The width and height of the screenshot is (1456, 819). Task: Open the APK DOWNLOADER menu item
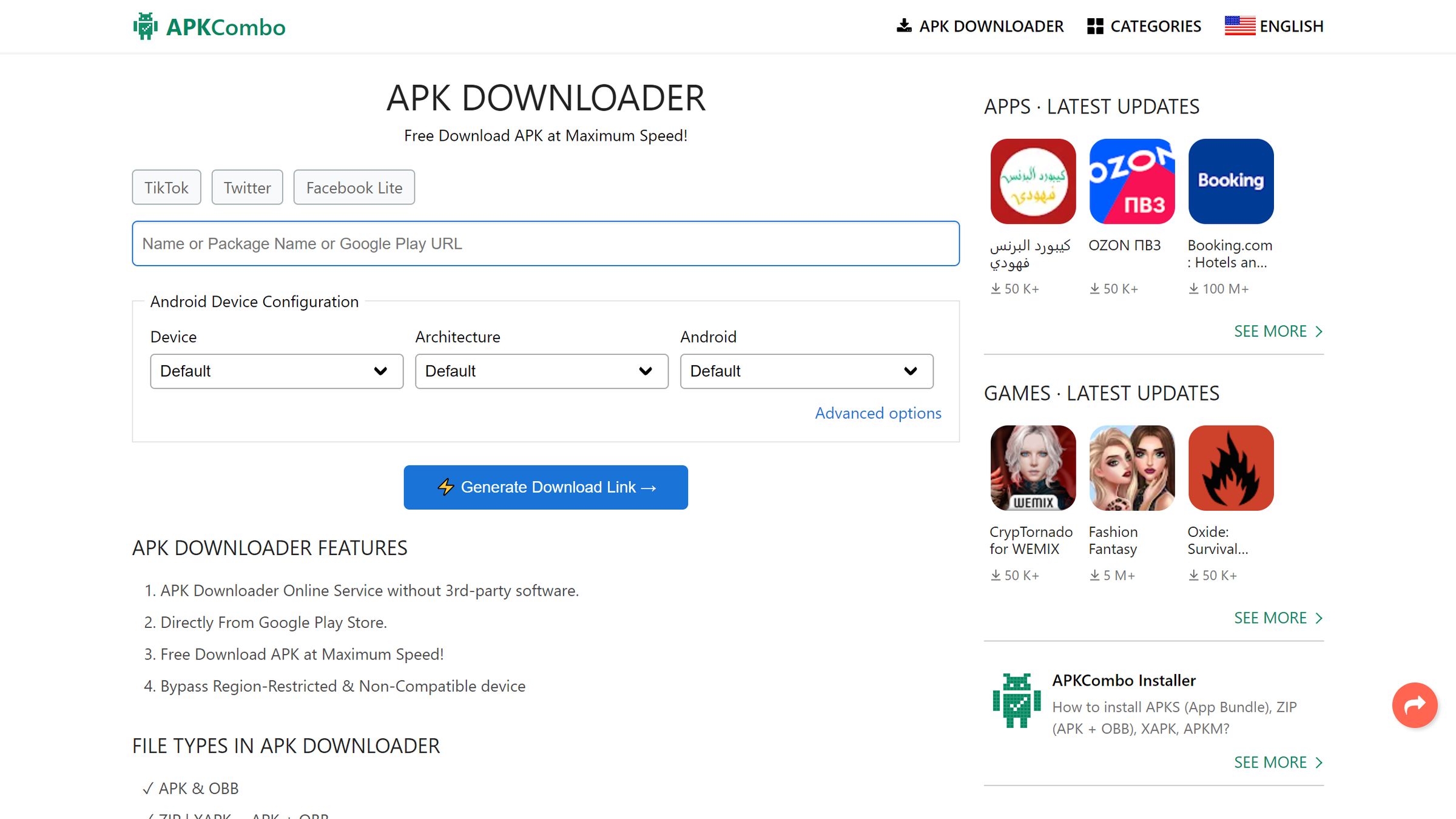tap(991, 26)
